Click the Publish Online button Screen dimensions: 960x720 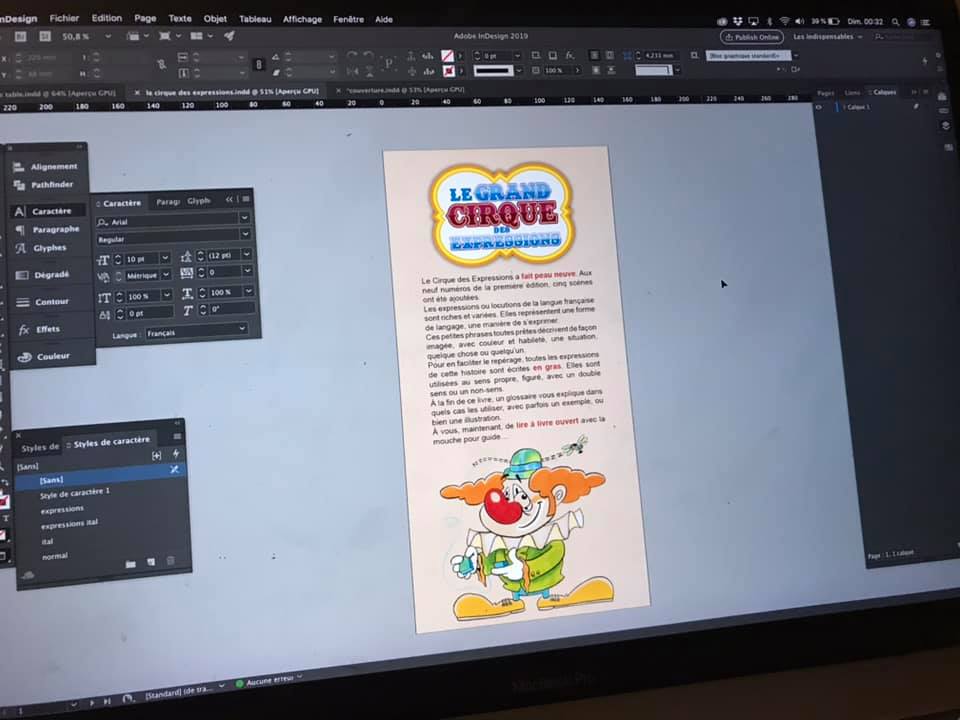752,37
